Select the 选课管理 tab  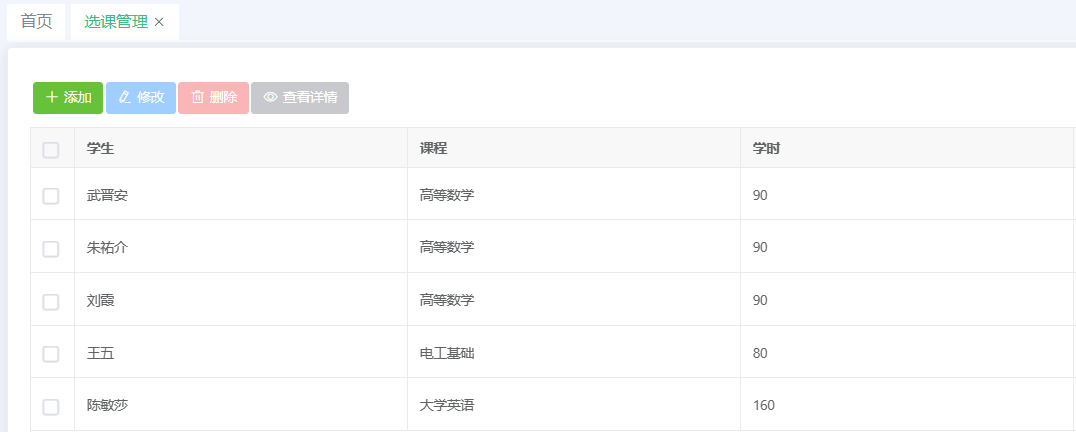(116, 22)
